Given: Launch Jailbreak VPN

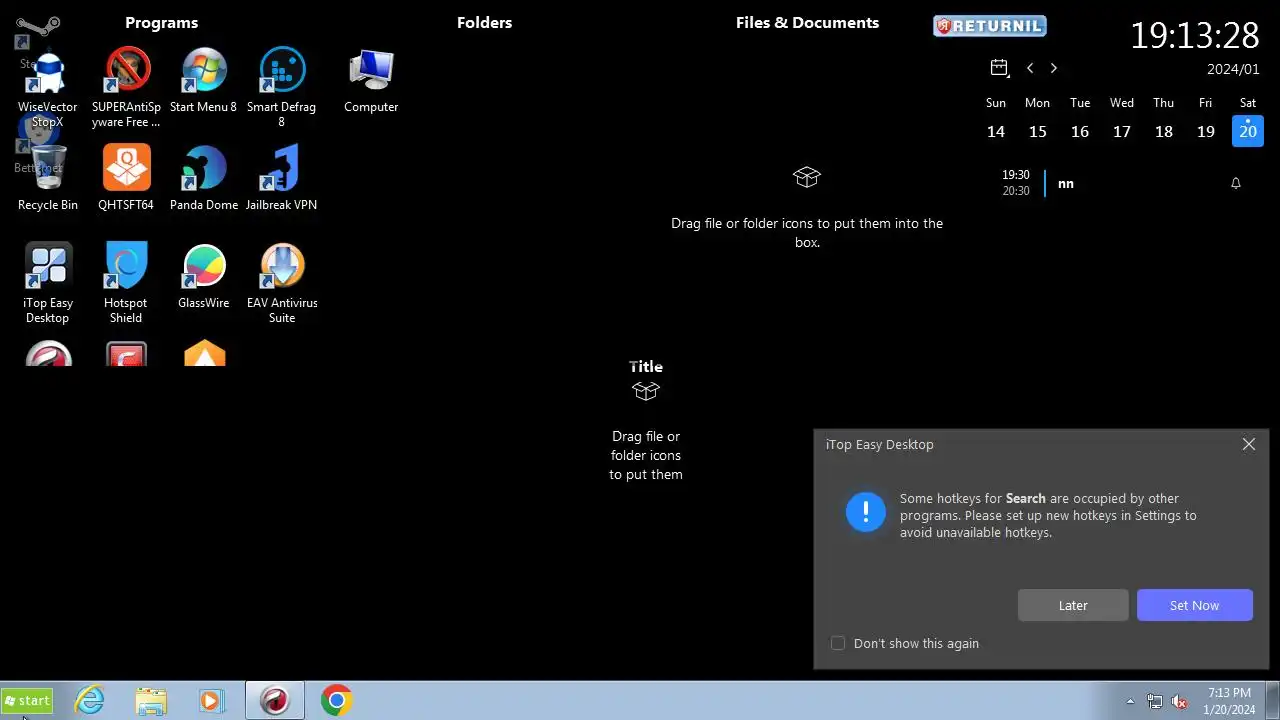Looking at the screenshot, I should (x=282, y=178).
